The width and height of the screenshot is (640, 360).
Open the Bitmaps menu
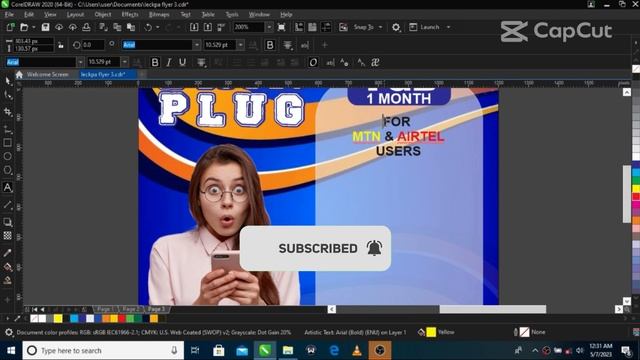(x=159, y=14)
